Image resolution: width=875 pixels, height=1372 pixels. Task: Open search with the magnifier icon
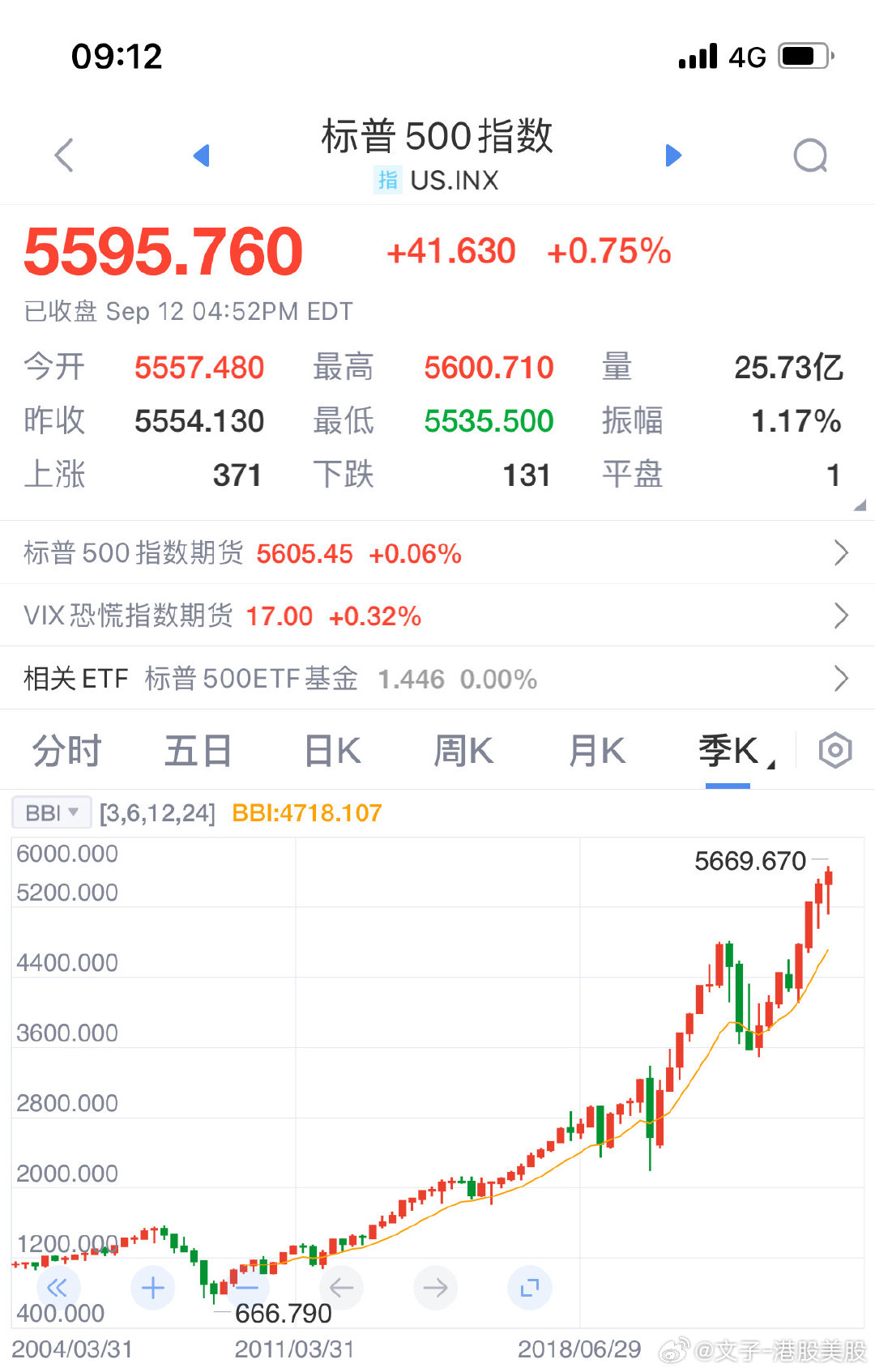coord(811,156)
